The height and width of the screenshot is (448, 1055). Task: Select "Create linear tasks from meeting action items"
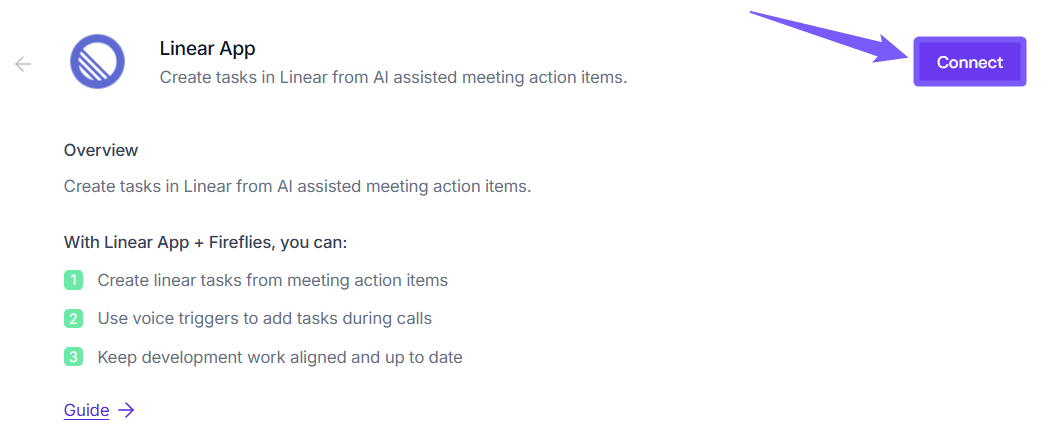pos(272,280)
